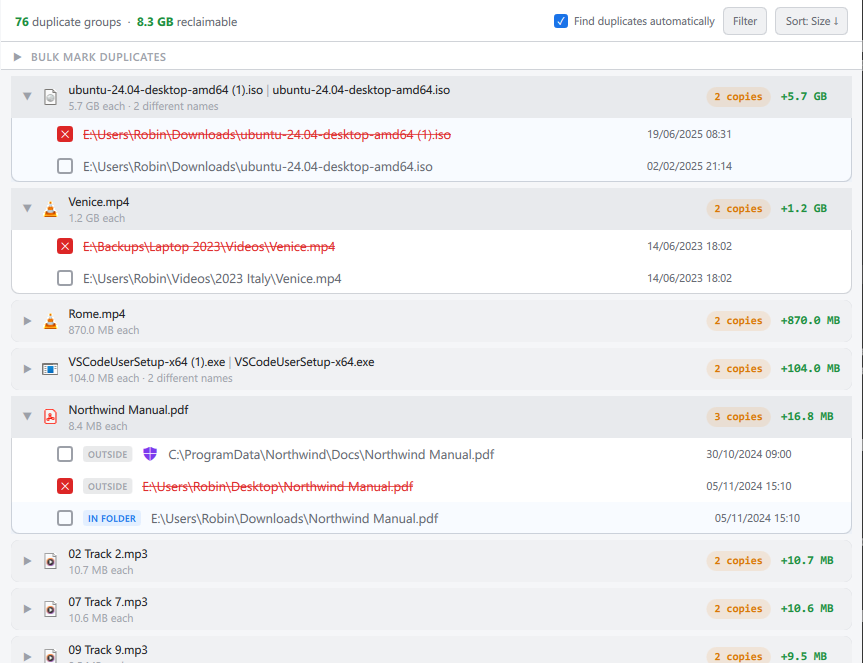Click the 19/06/2025 08:31 date on ubuntu row
Image resolution: width=863 pixels, height=663 pixels.
(689, 134)
